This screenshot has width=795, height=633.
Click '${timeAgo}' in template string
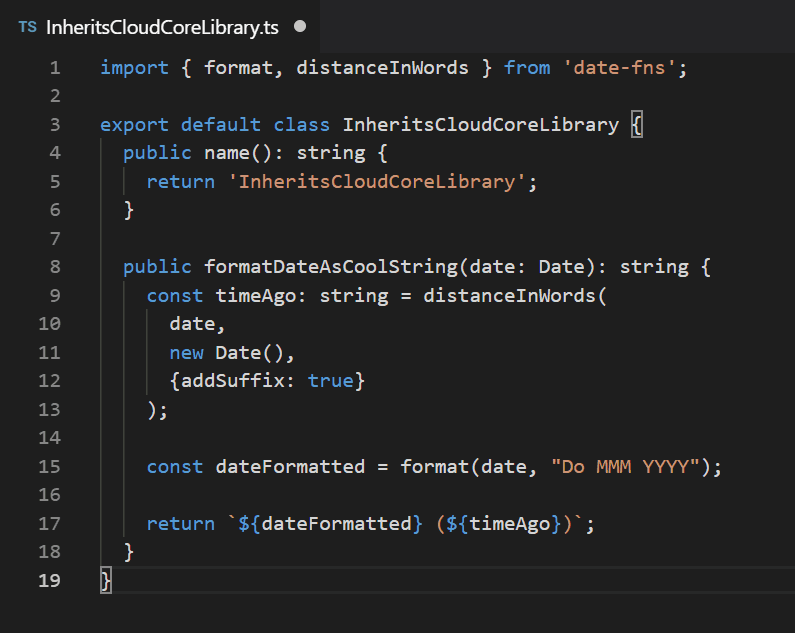coord(503,523)
